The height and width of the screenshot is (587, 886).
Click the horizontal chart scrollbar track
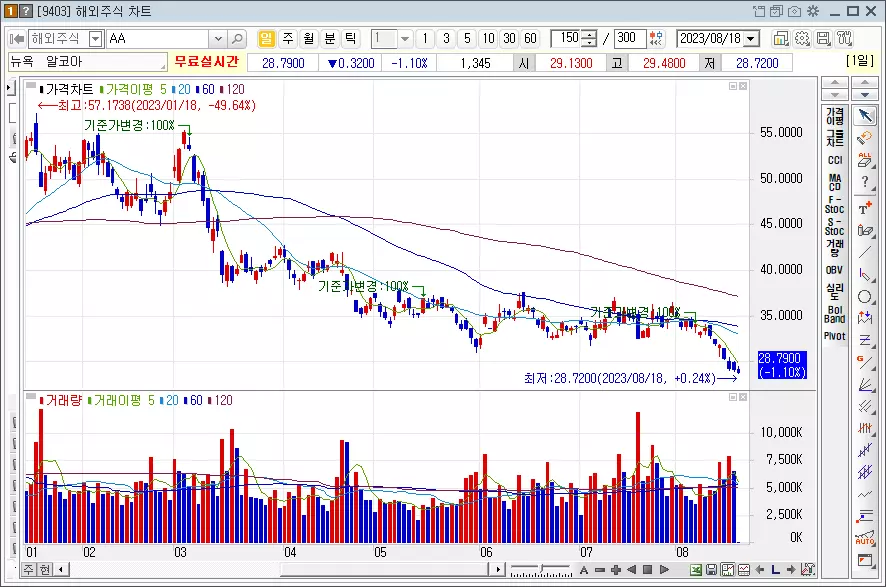280,569
